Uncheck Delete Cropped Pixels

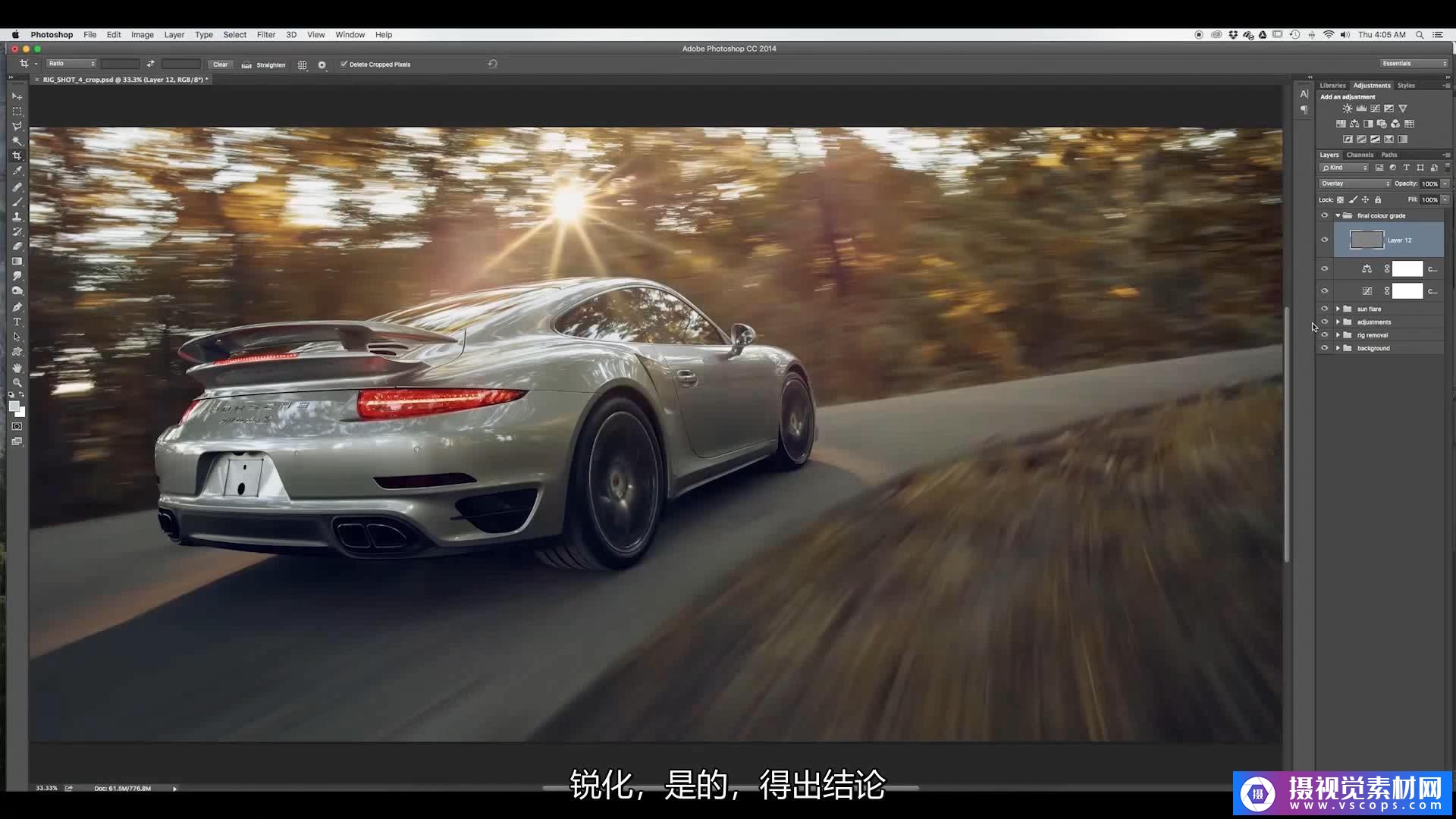coord(344,64)
